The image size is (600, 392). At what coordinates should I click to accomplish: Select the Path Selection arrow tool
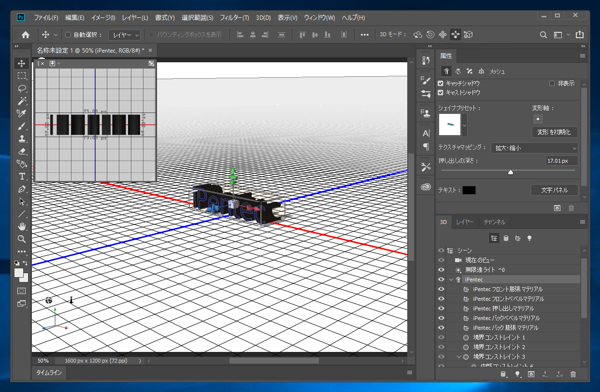tap(22, 201)
